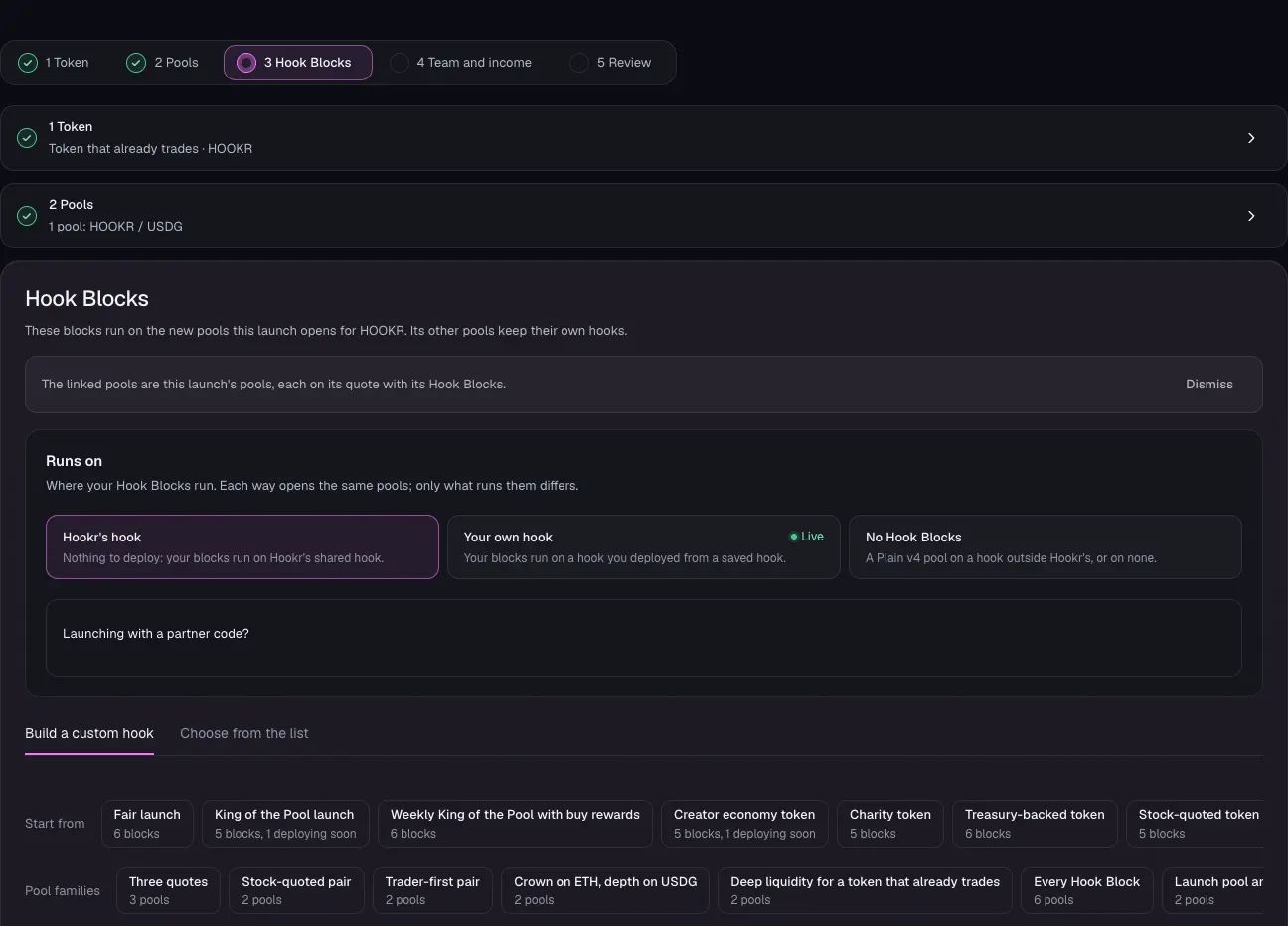Expand the 2 Pools row with its chevron

(x=1251, y=216)
